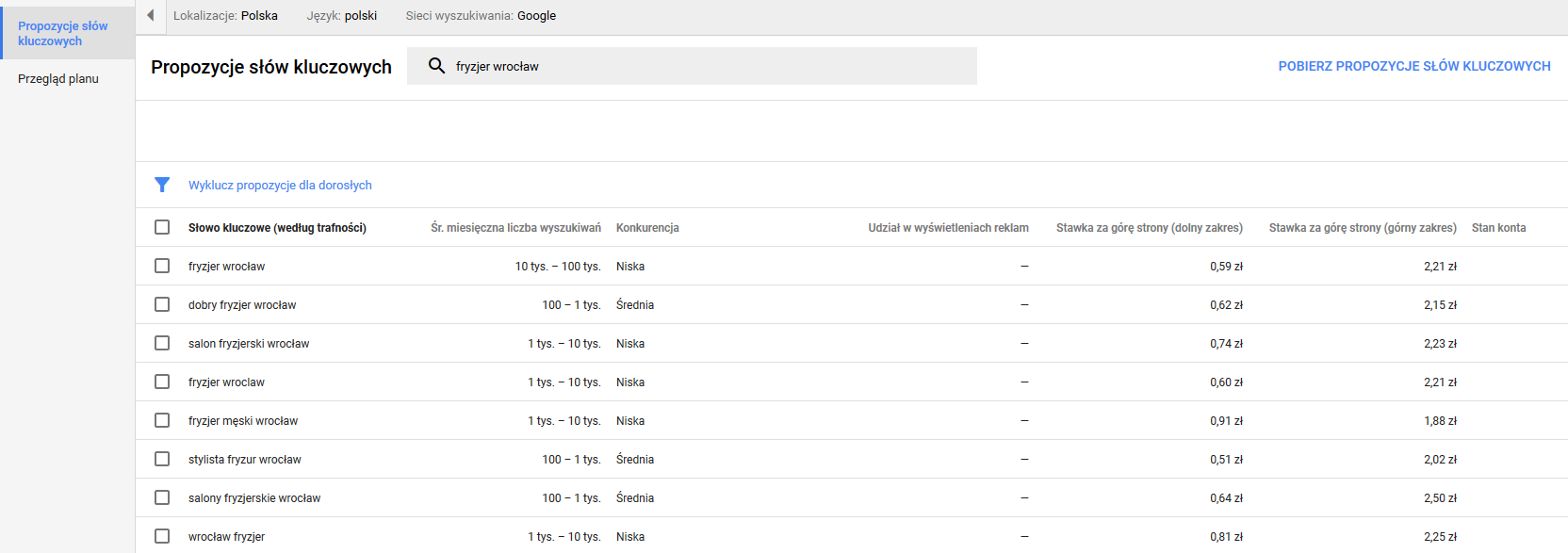Click the 1,88 zł bid value
This screenshot has height=553, width=1568.
point(1440,420)
